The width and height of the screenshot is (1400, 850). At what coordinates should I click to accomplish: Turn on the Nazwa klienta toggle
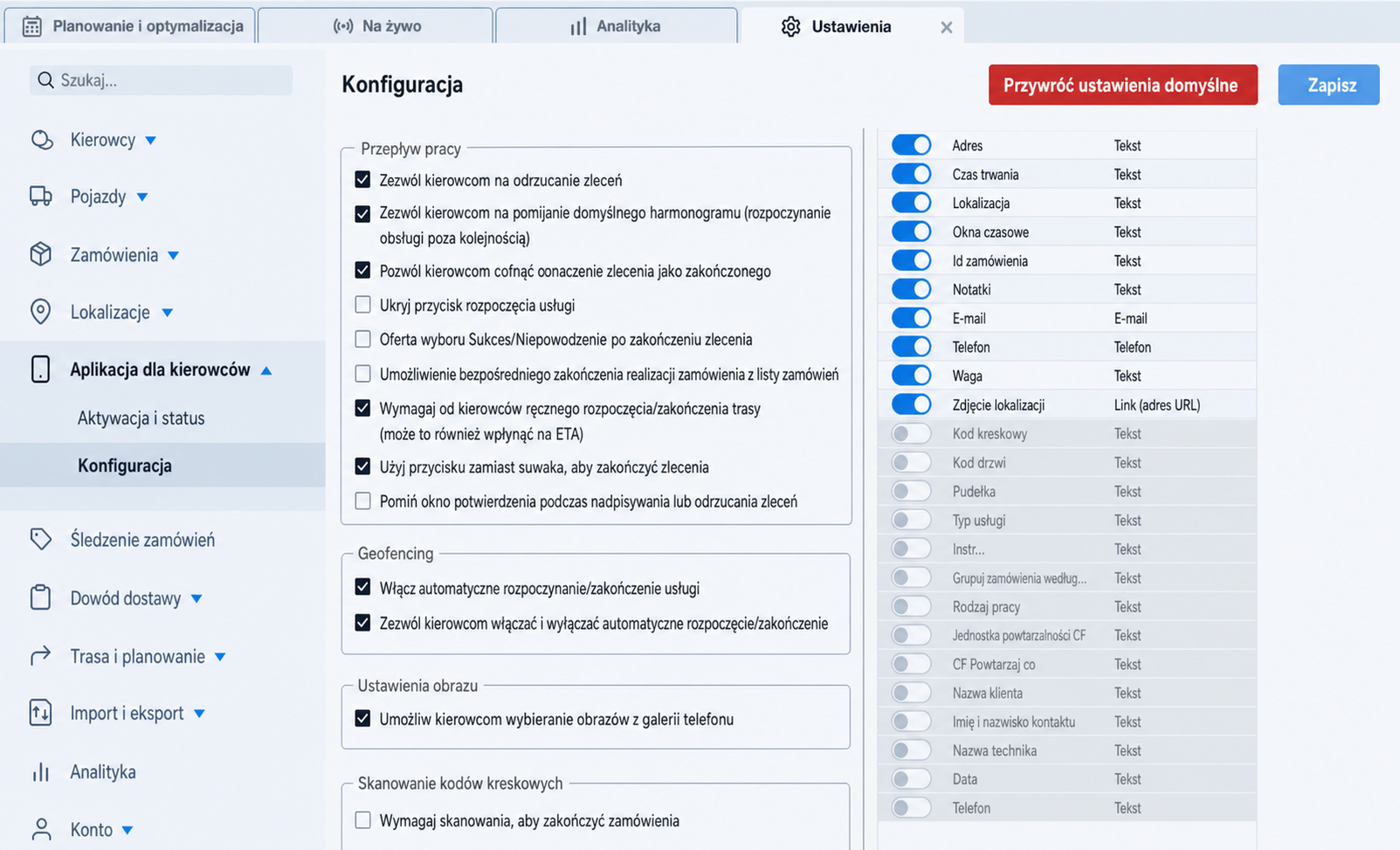tap(911, 693)
